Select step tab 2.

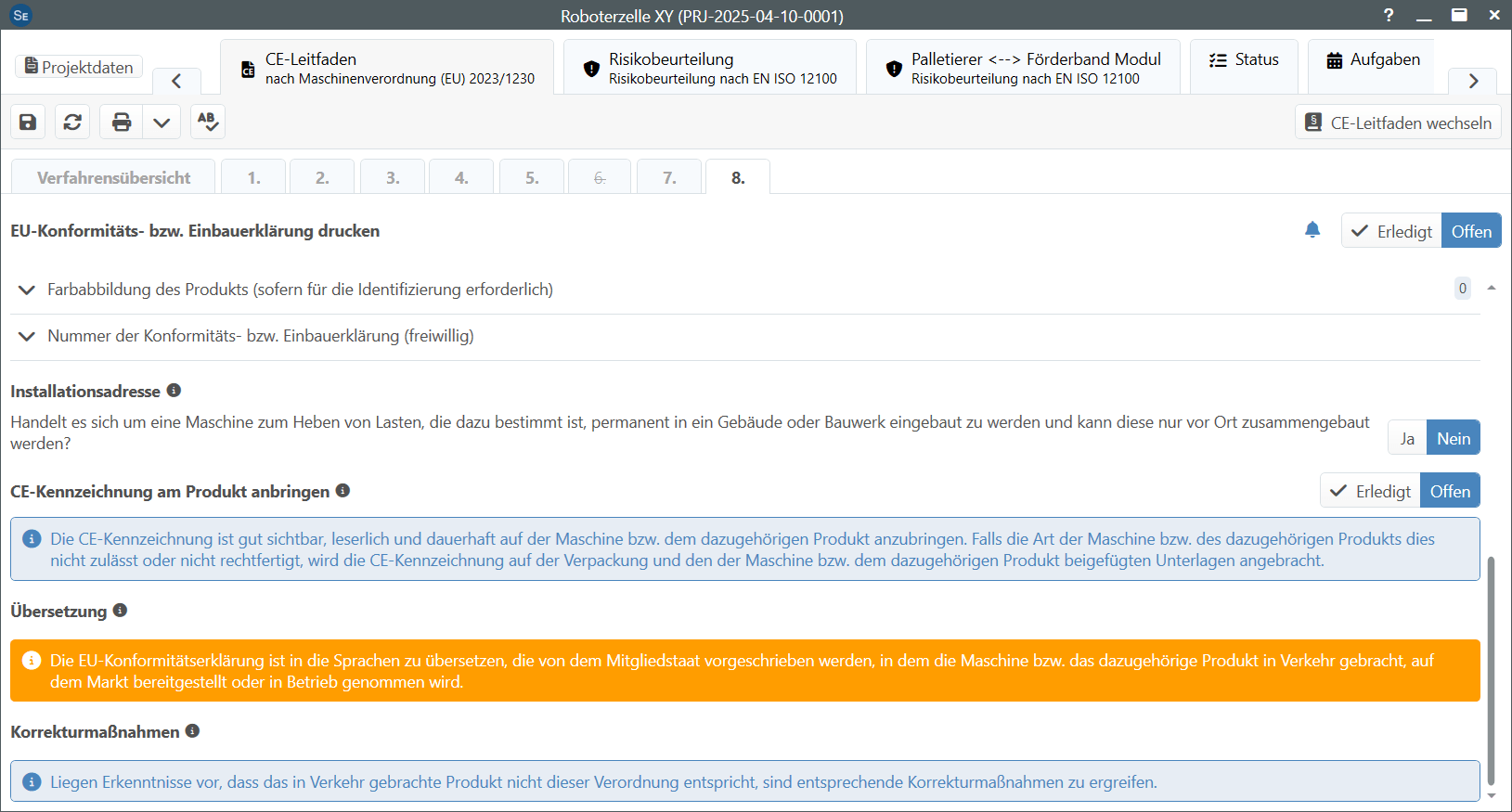(x=322, y=177)
